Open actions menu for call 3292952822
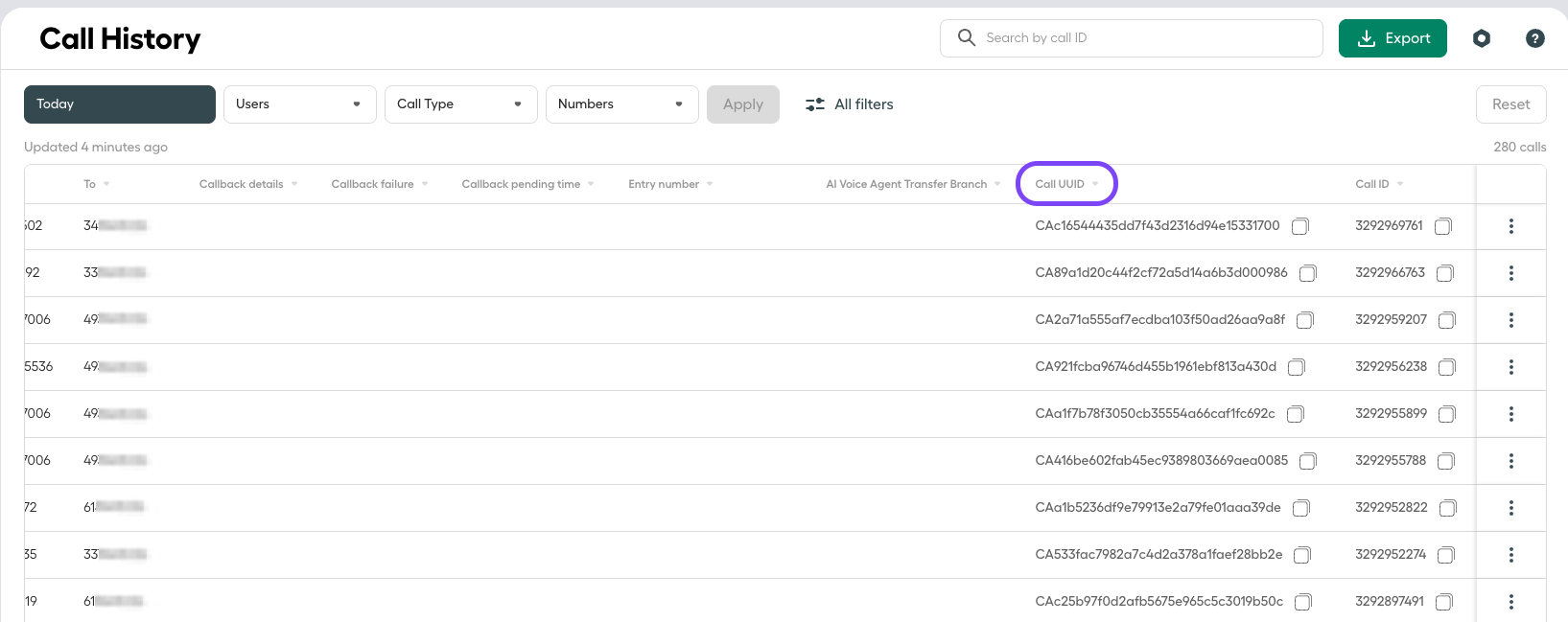Viewport: 1568px width, 622px height. [1511, 508]
